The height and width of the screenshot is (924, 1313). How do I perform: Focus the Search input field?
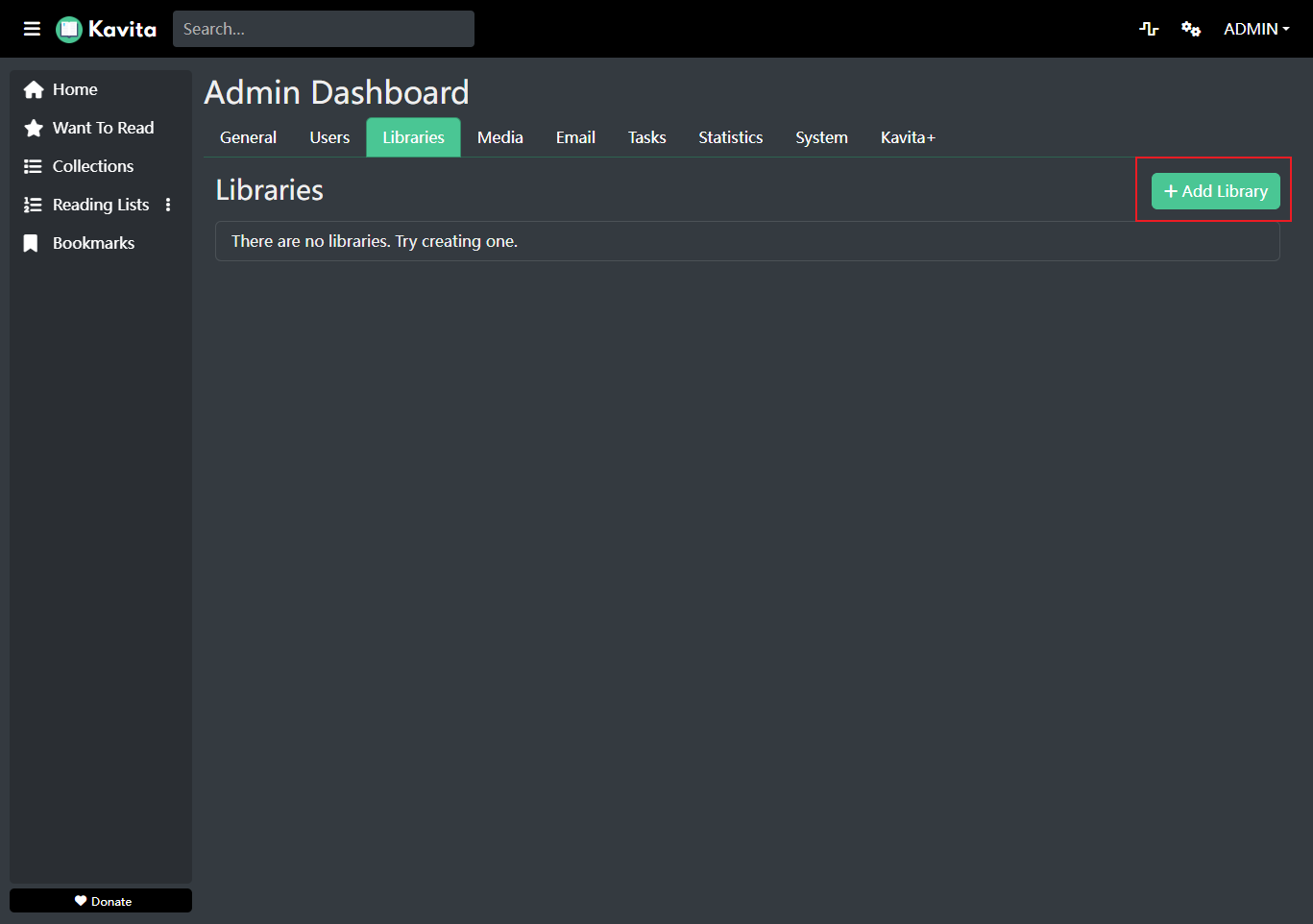click(x=324, y=29)
